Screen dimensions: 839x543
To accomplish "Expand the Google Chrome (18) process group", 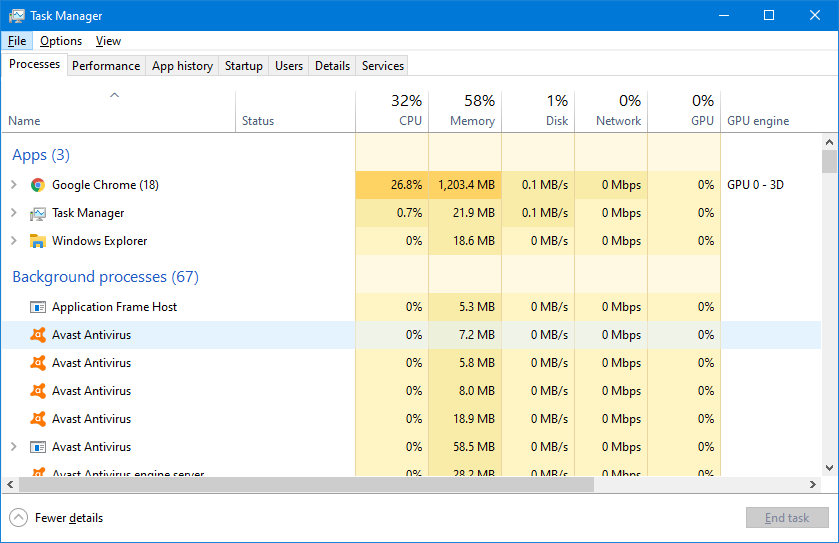I will (14, 185).
